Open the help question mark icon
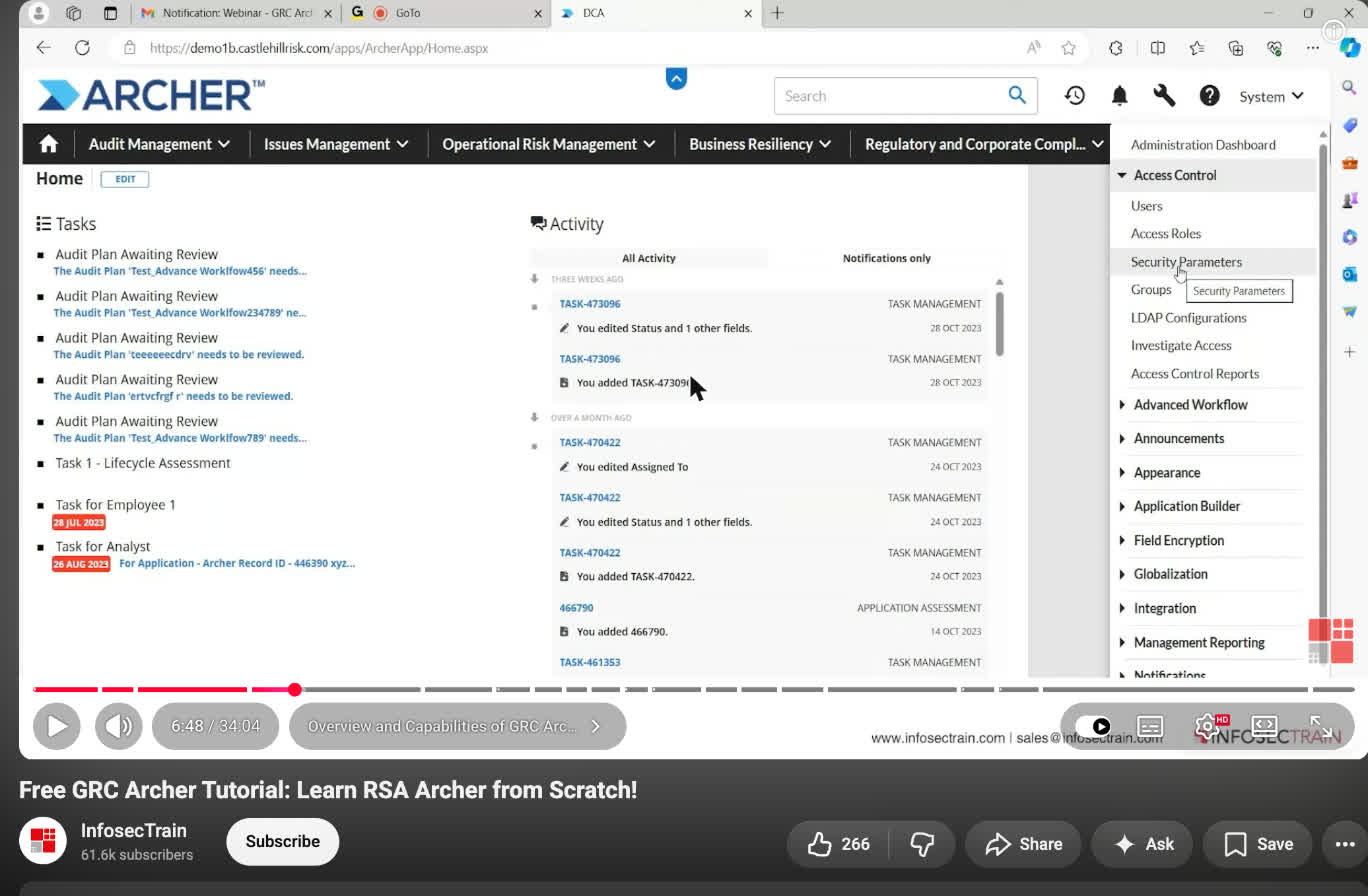1368x896 pixels. (1210, 96)
